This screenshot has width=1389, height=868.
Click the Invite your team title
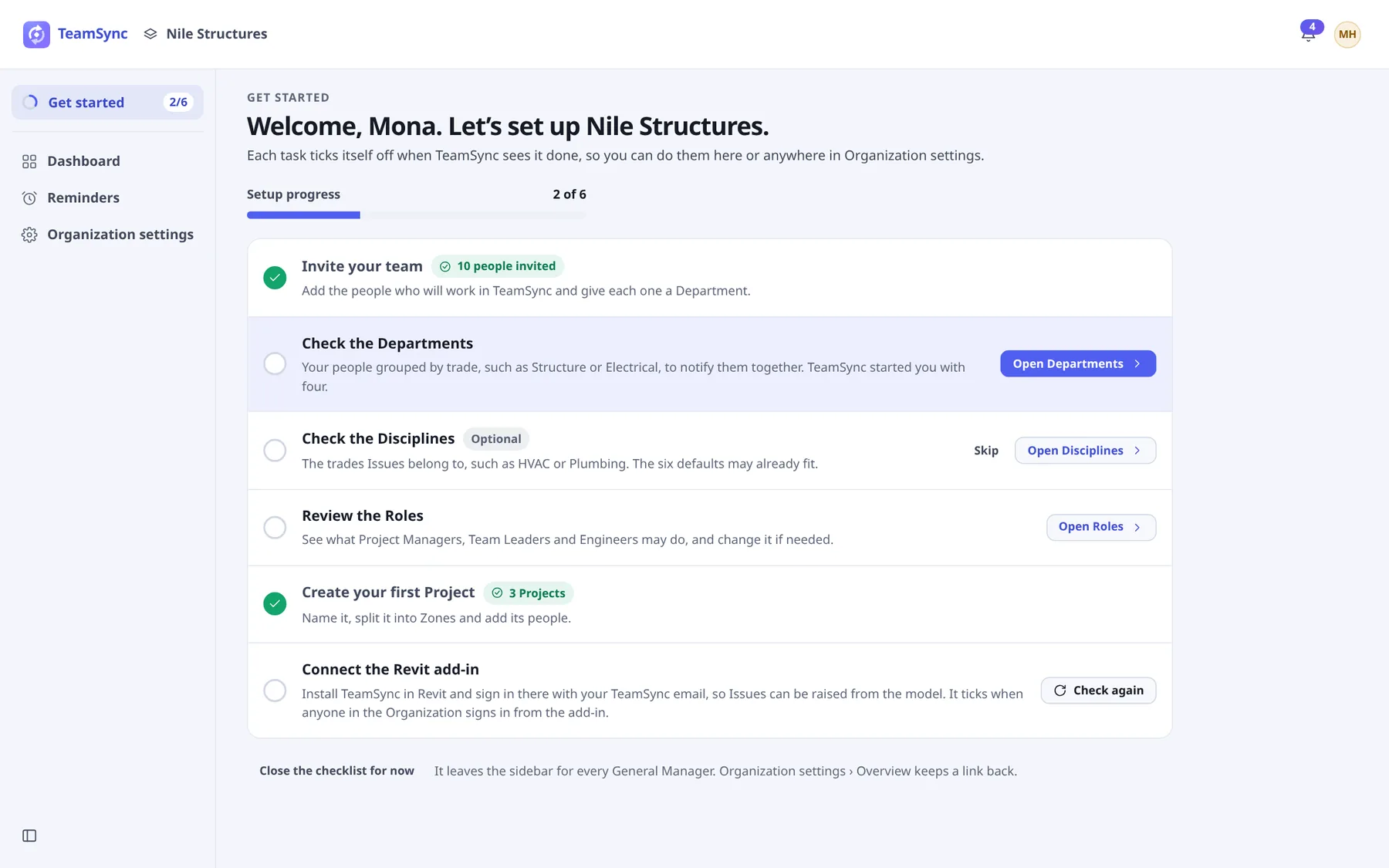(362, 266)
